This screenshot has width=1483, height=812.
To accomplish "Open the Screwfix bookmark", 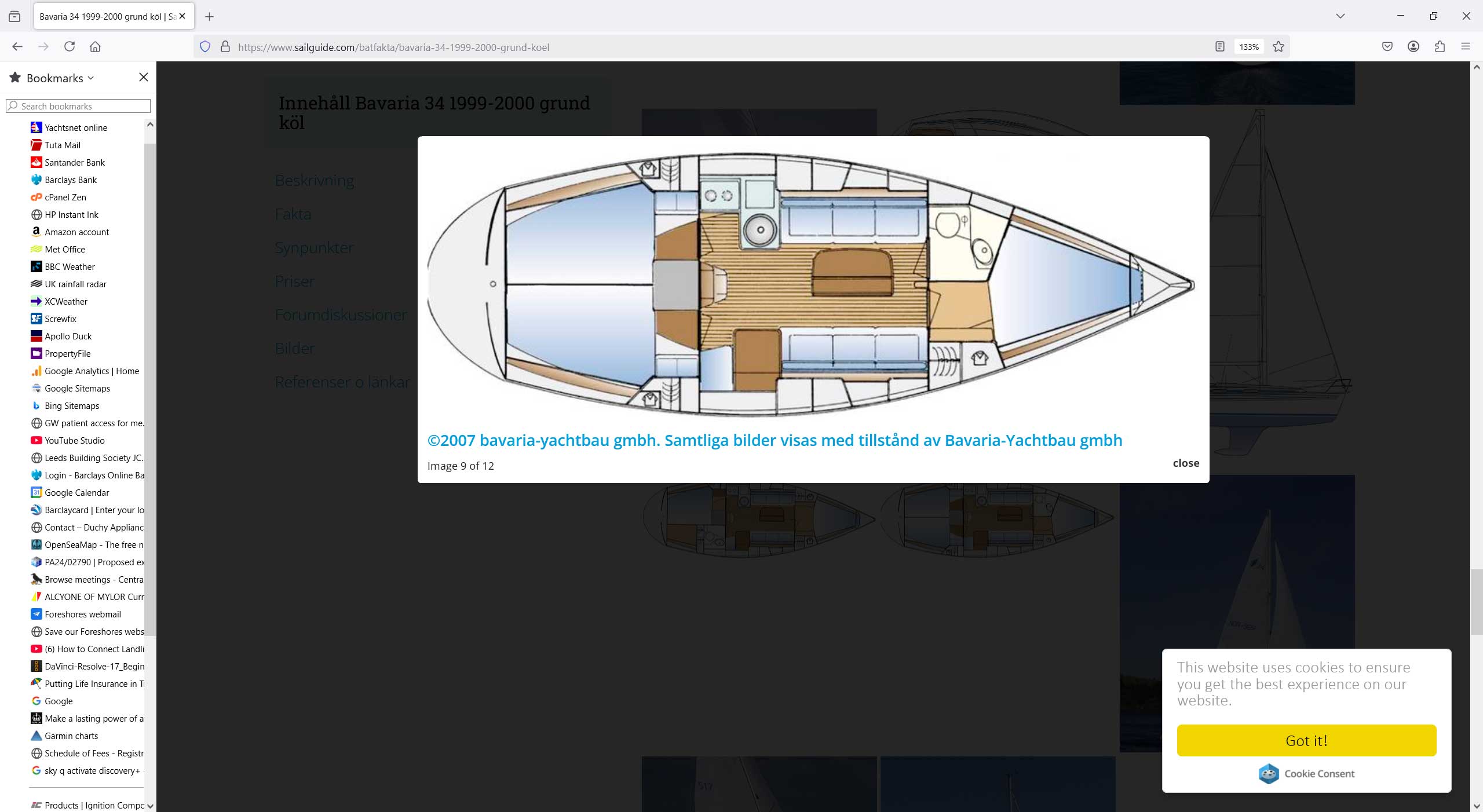I will pos(53,319).
